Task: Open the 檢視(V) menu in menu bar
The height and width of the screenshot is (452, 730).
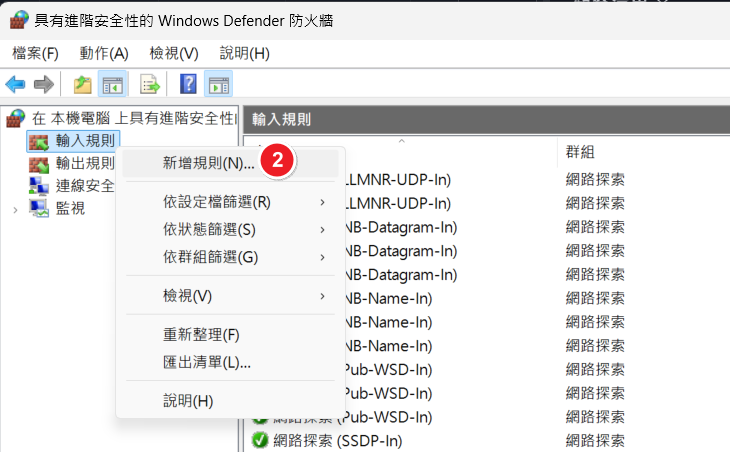Action: click(174, 54)
